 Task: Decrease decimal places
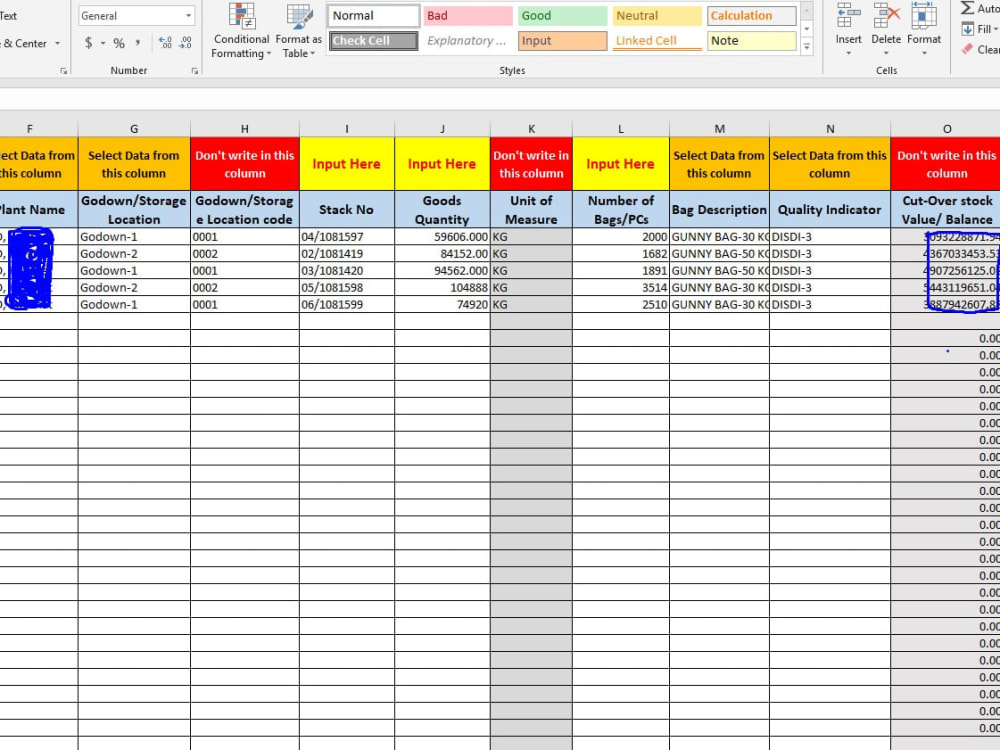point(186,43)
